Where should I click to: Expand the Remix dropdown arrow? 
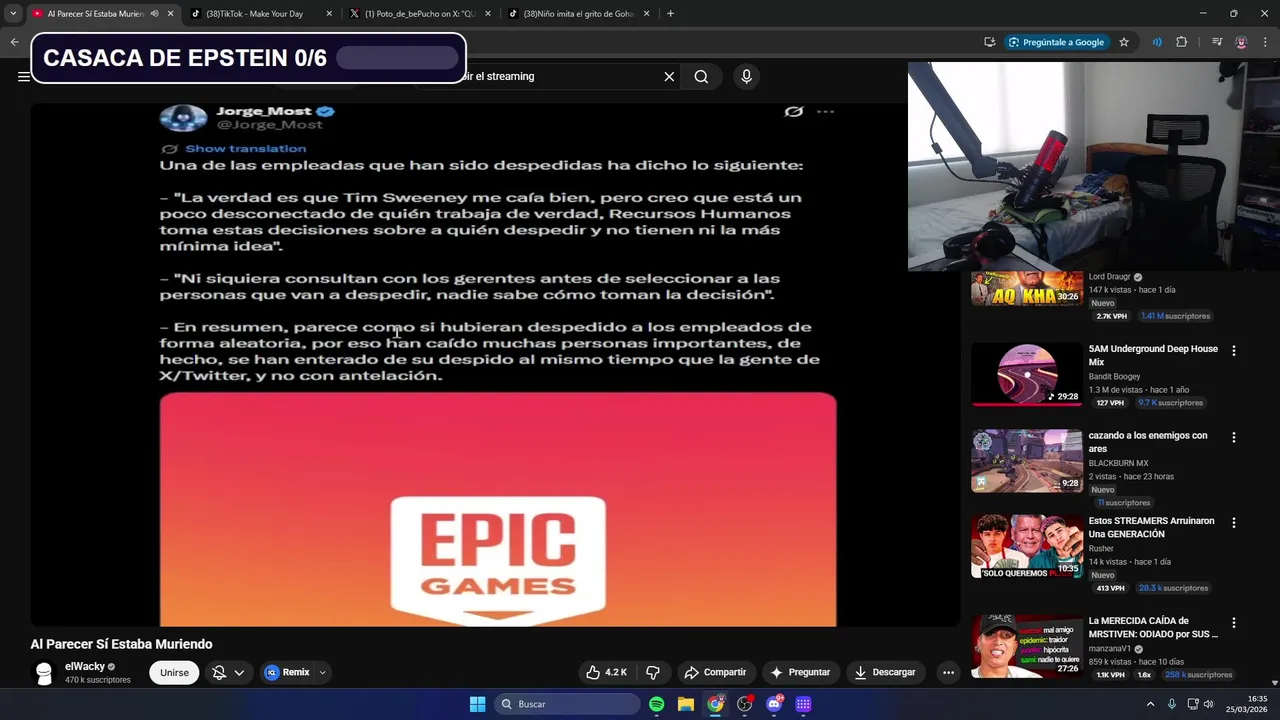(x=322, y=673)
